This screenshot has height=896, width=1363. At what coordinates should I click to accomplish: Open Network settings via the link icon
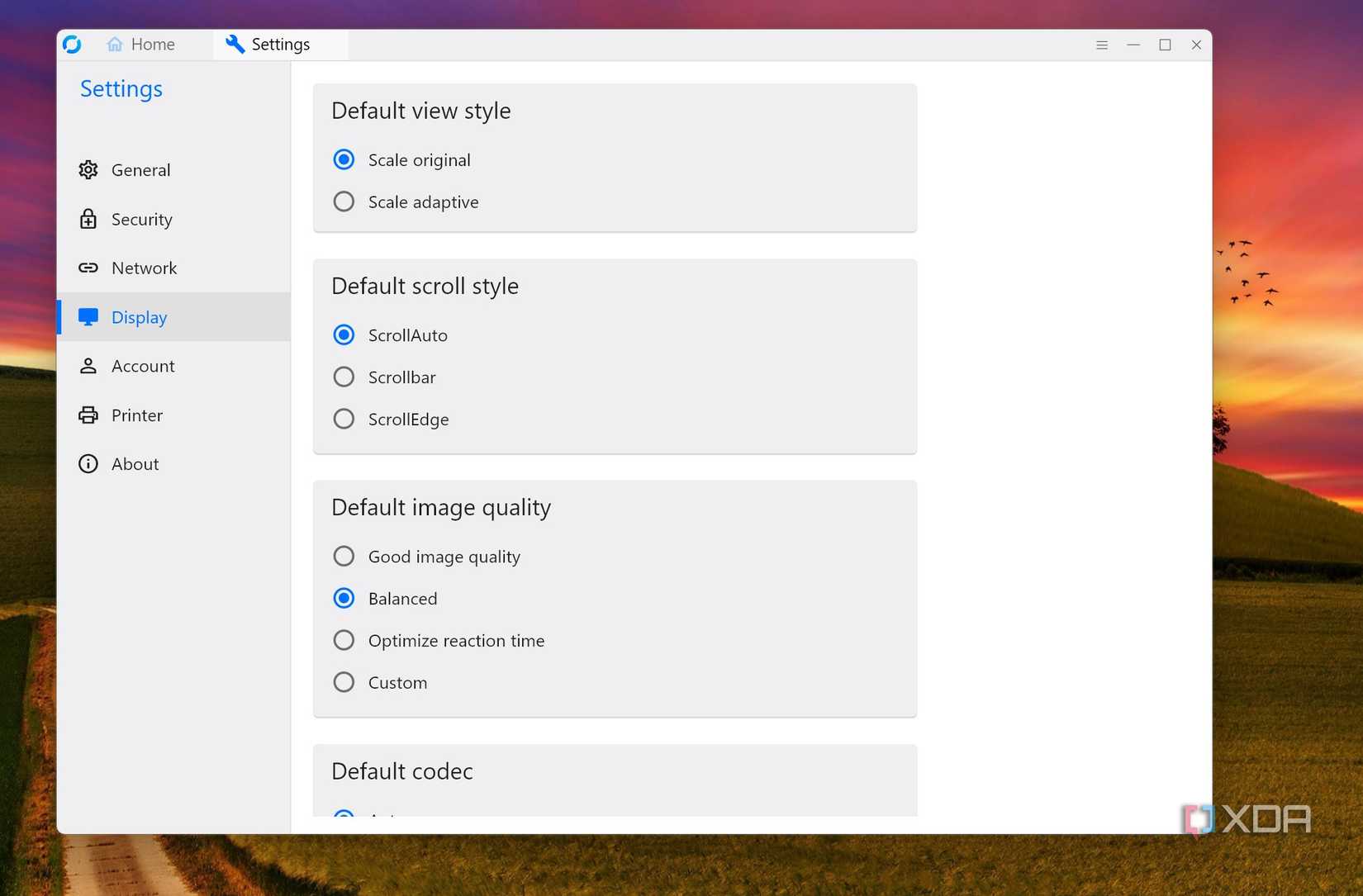tap(88, 268)
